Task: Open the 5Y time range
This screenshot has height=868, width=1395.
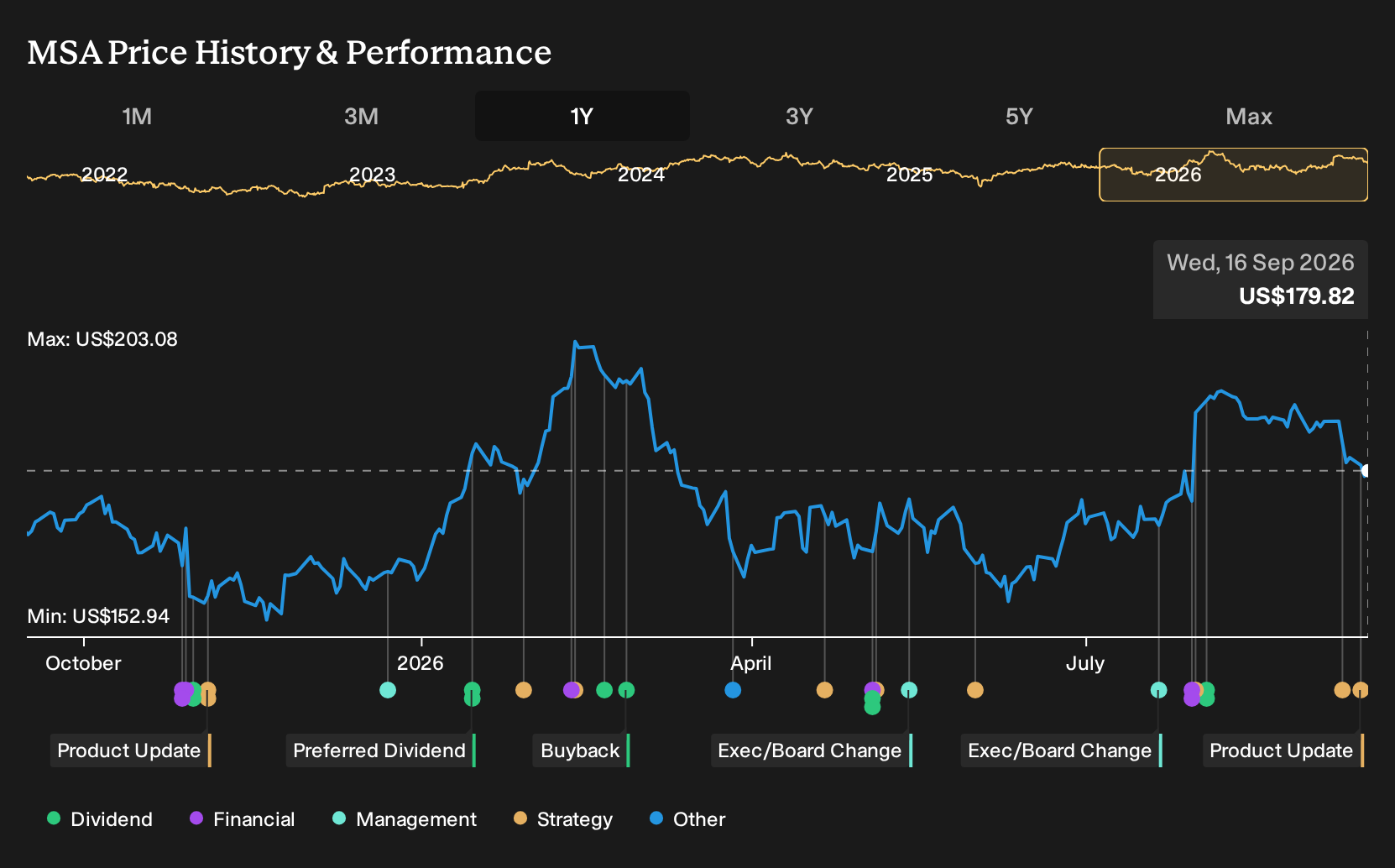Action: pos(1019,116)
